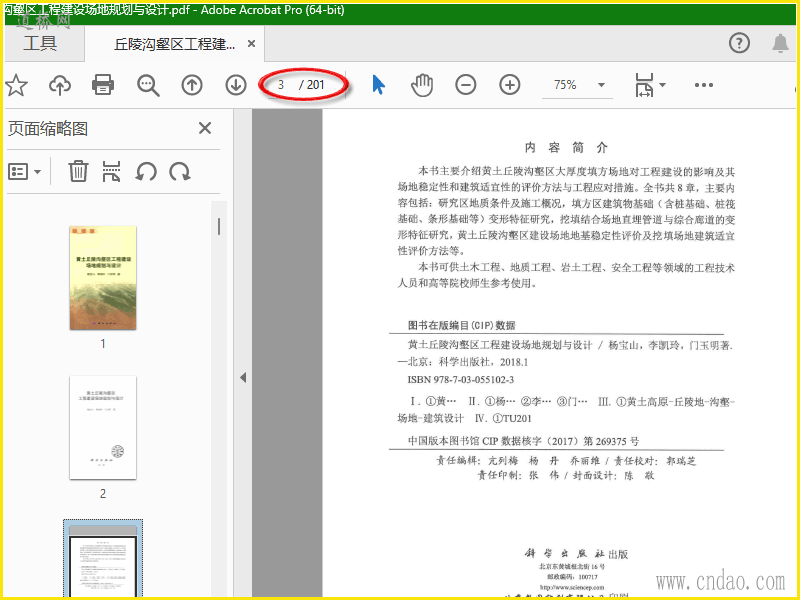Zoom in with the plus button
The height and width of the screenshot is (600, 800).
click(510, 85)
